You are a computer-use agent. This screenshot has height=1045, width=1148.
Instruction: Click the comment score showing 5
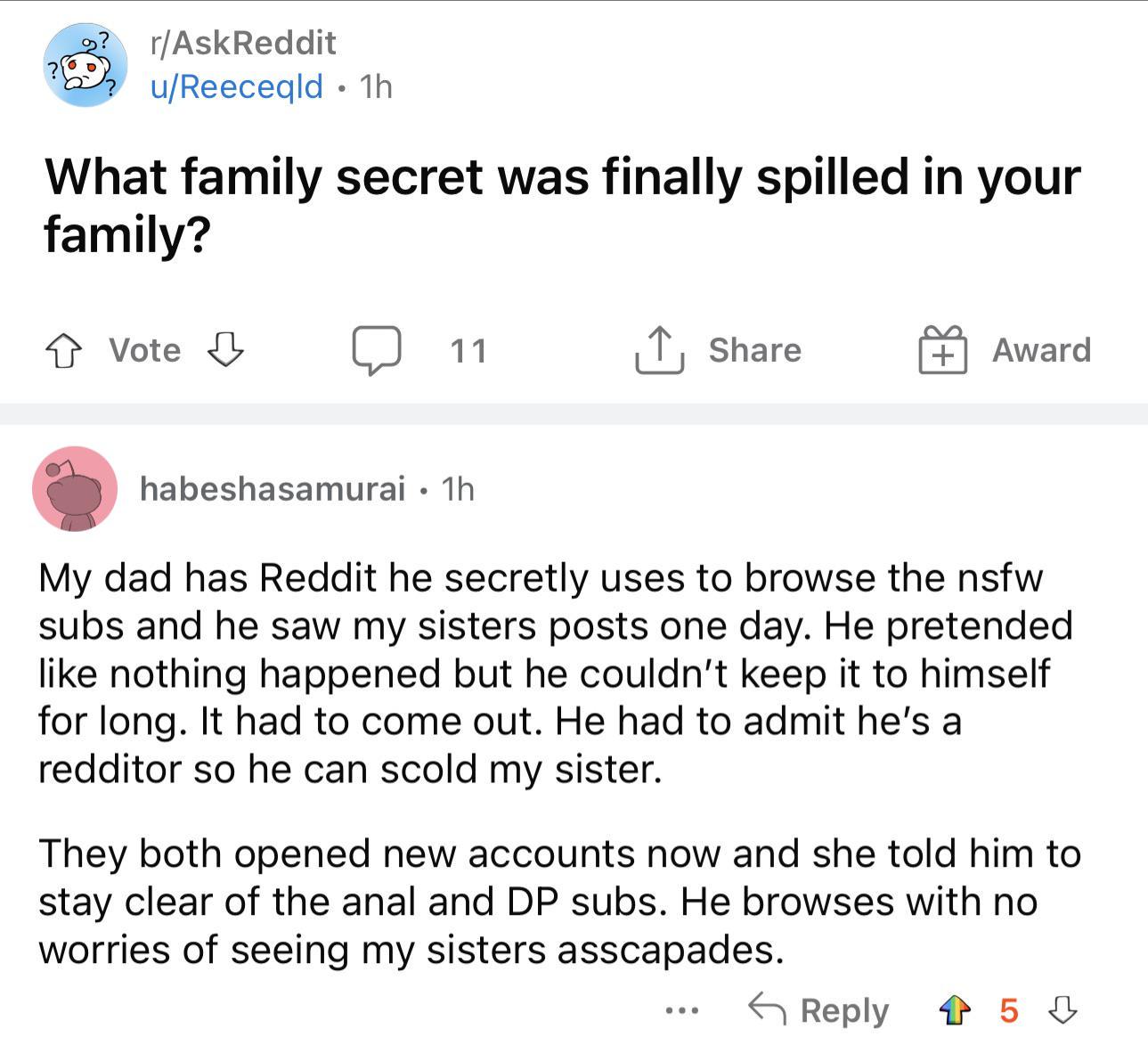coord(1009,1010)
